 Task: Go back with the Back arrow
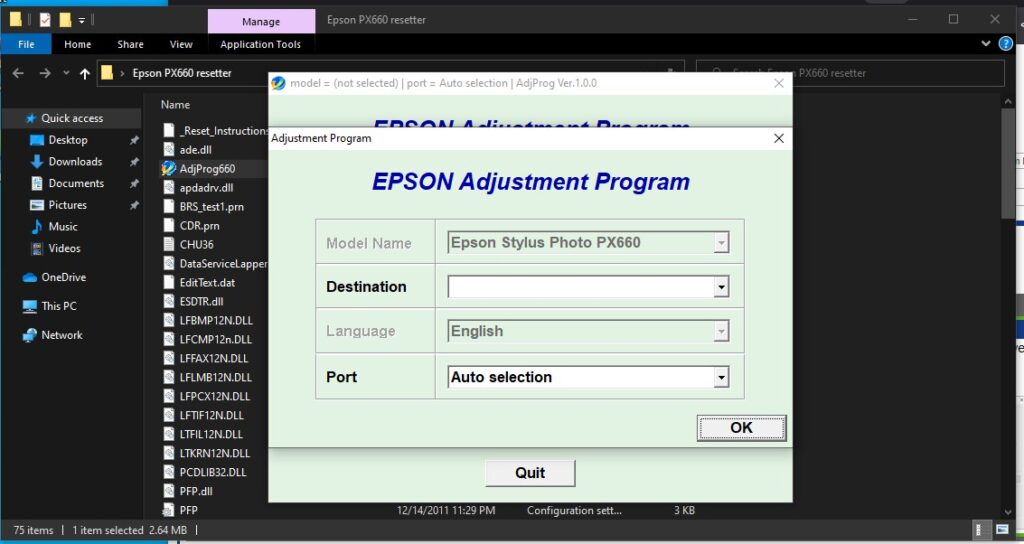pos(18,73)
